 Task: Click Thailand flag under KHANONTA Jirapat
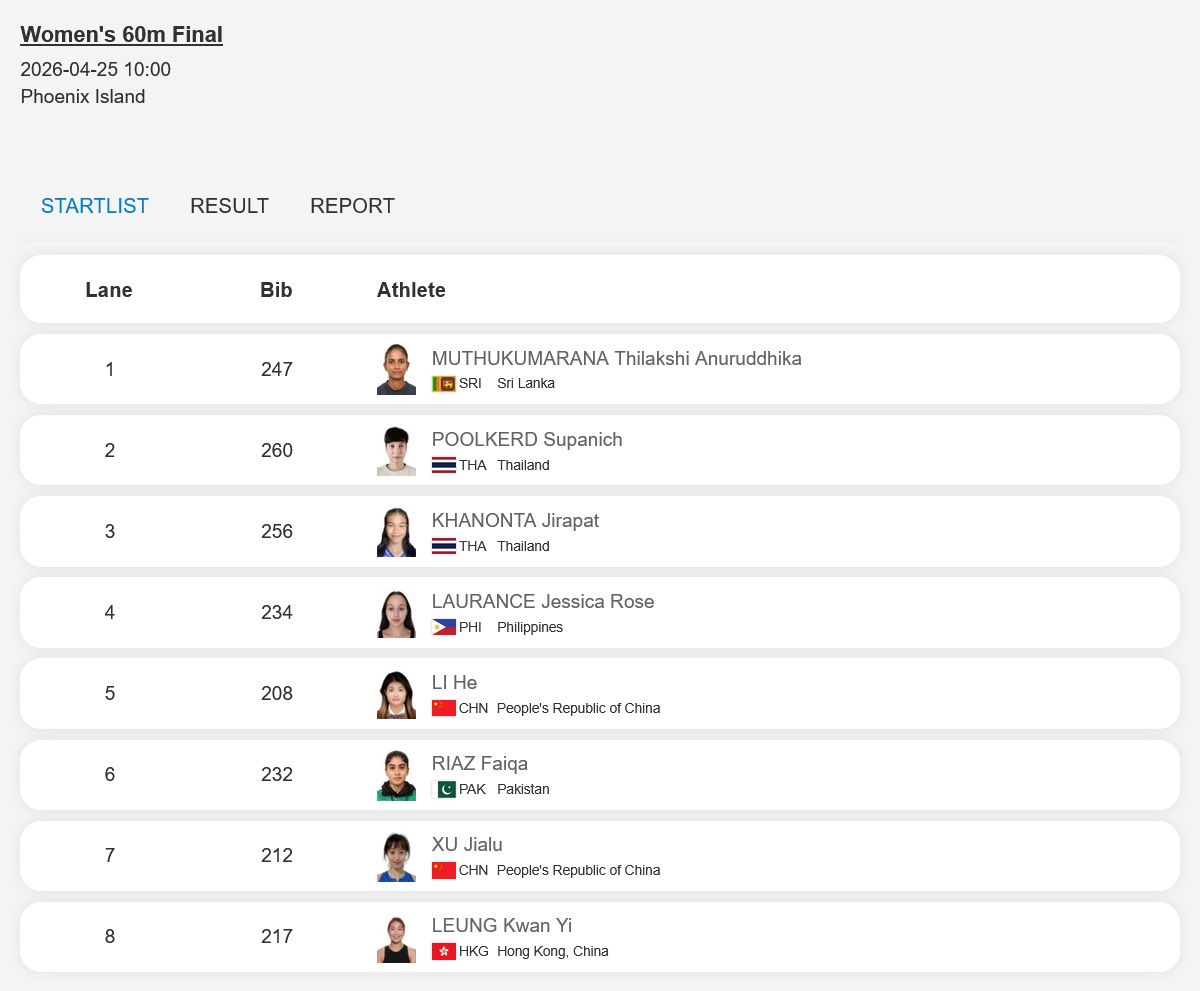click(443, 546)
